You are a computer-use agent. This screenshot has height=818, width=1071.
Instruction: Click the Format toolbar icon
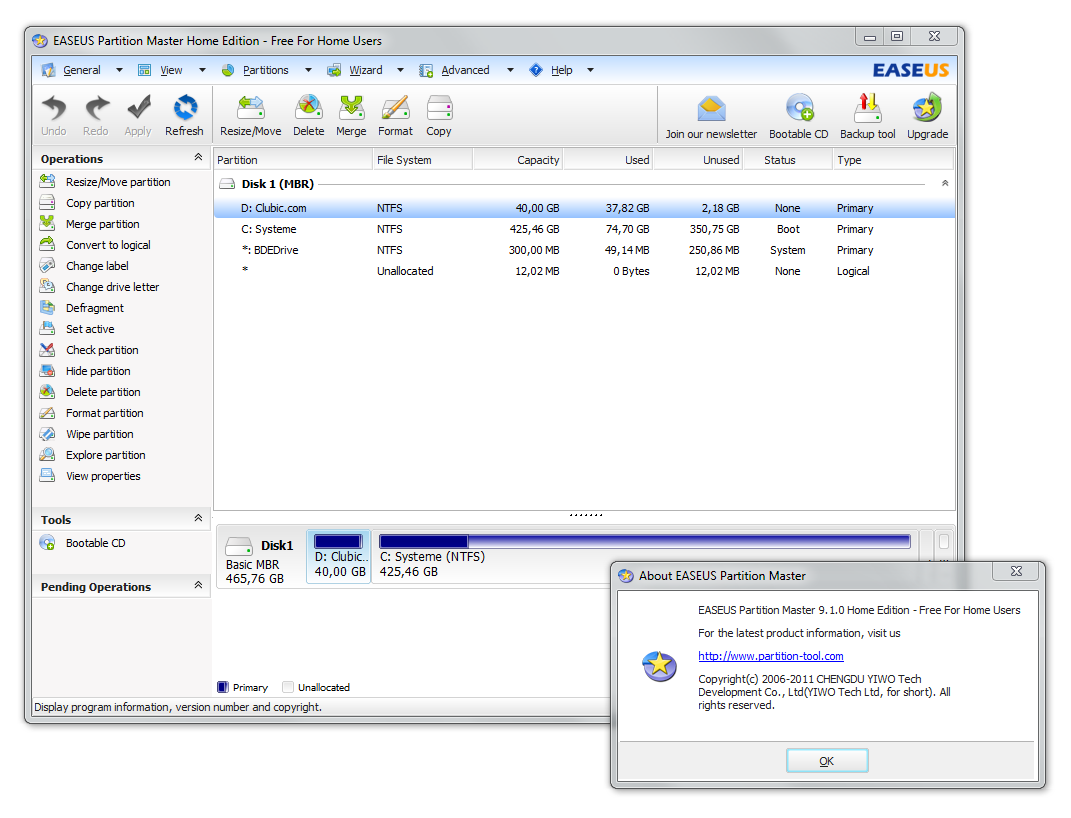click(395, 115)
